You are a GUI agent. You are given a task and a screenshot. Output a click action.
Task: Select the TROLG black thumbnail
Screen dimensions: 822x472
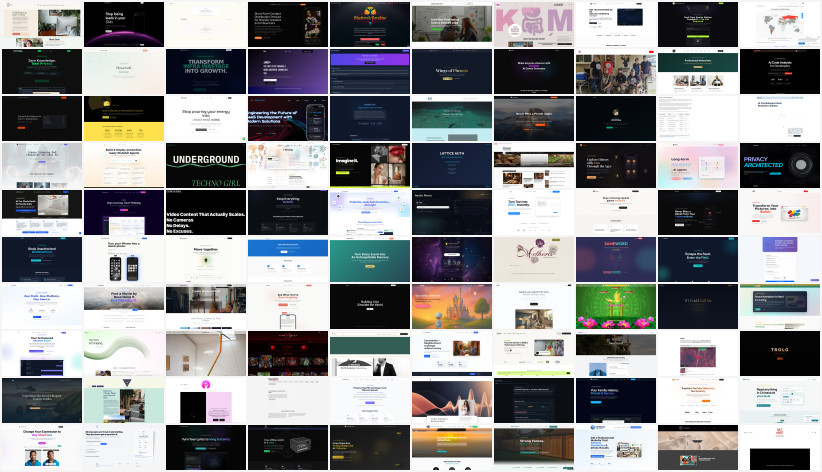click(780, 353)
